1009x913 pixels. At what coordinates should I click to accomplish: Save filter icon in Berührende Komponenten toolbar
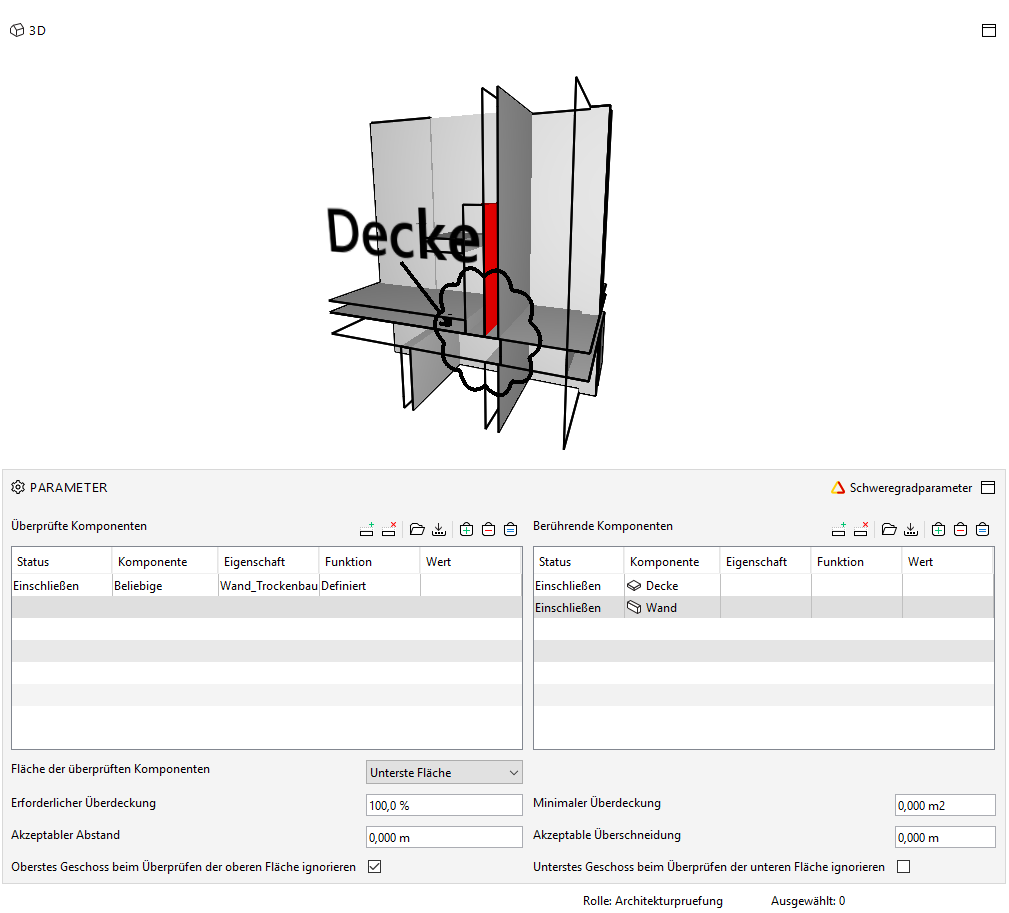click(x=911, y=530)
